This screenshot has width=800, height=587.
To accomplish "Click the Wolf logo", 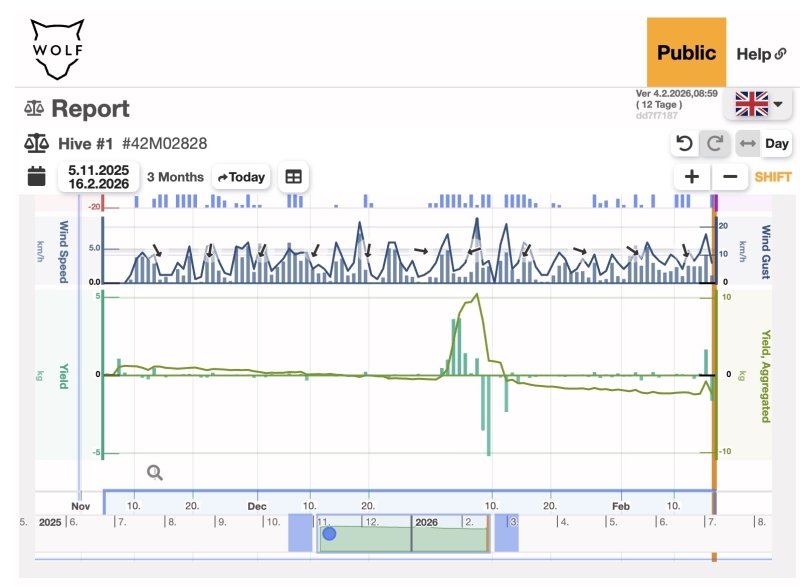I will [x=57, y=48].
